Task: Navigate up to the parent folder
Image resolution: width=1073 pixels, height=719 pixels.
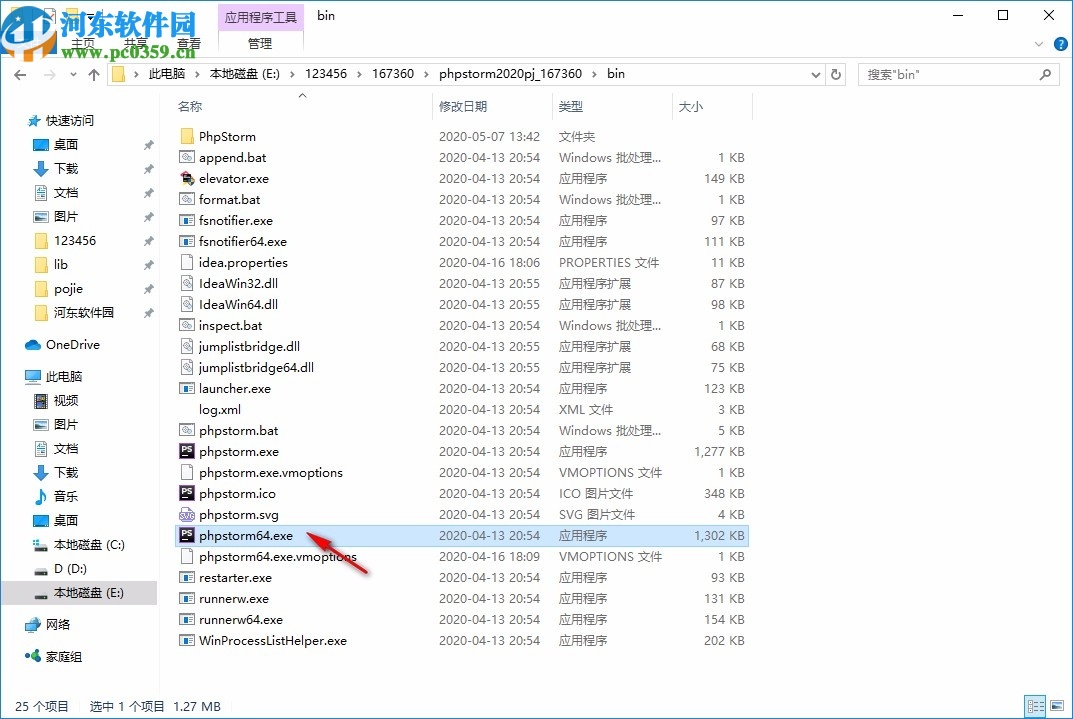Action: tap(93, 74)
